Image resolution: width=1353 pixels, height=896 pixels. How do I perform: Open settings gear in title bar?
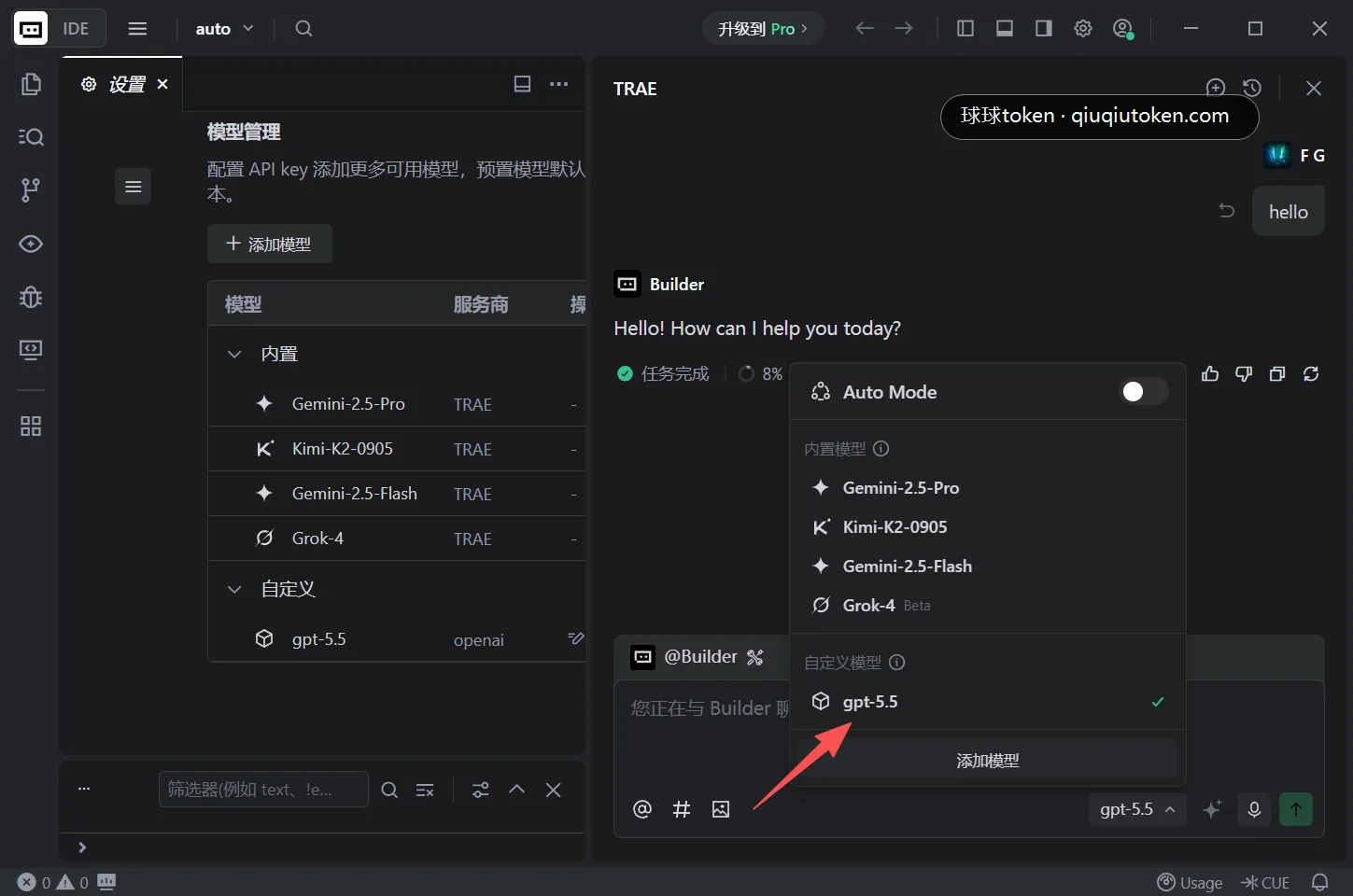point(1083,29)
